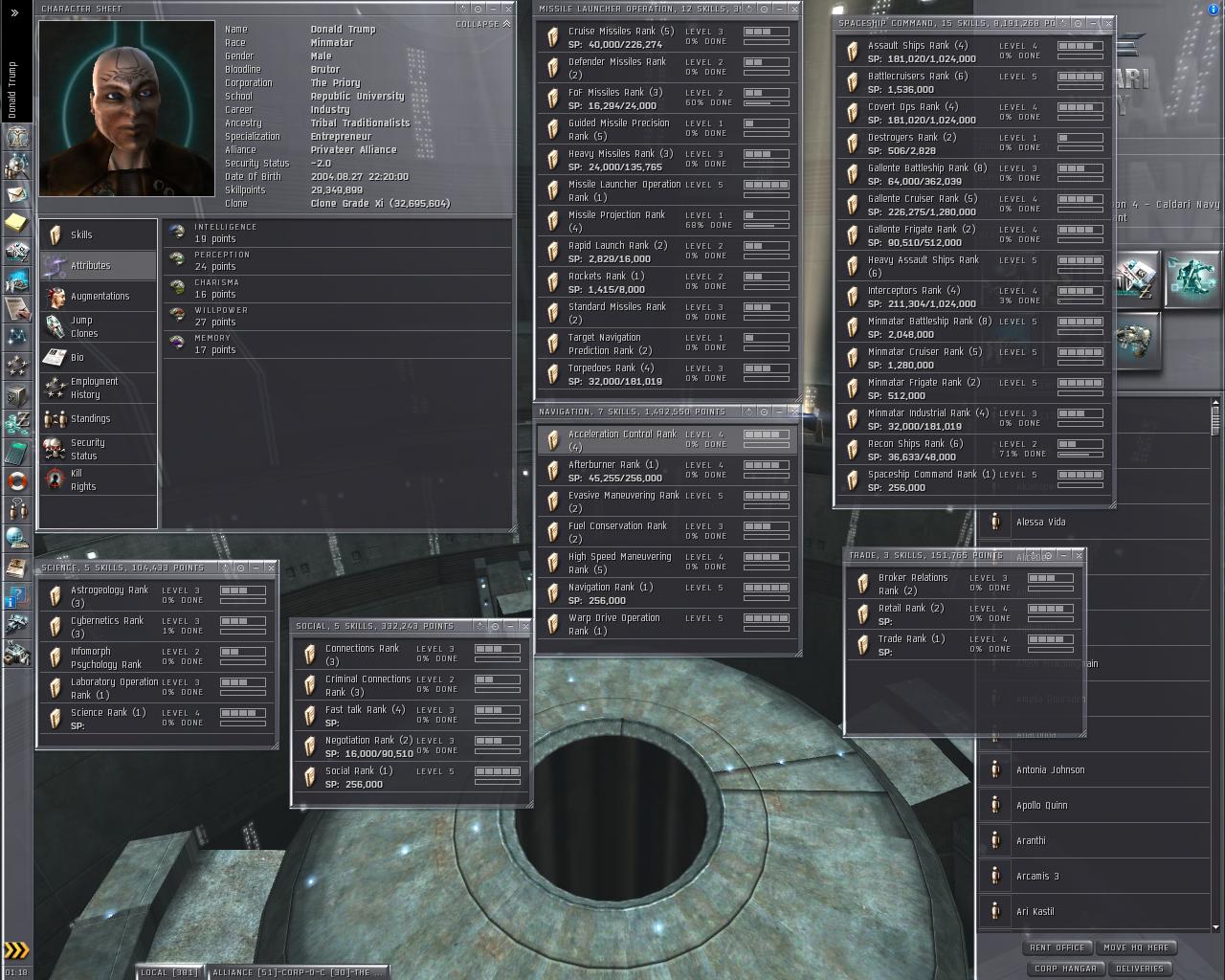This screenshot has height=980, width=1225.
Task: Pin the Trade skills window
Action: tap(1048, 555)
